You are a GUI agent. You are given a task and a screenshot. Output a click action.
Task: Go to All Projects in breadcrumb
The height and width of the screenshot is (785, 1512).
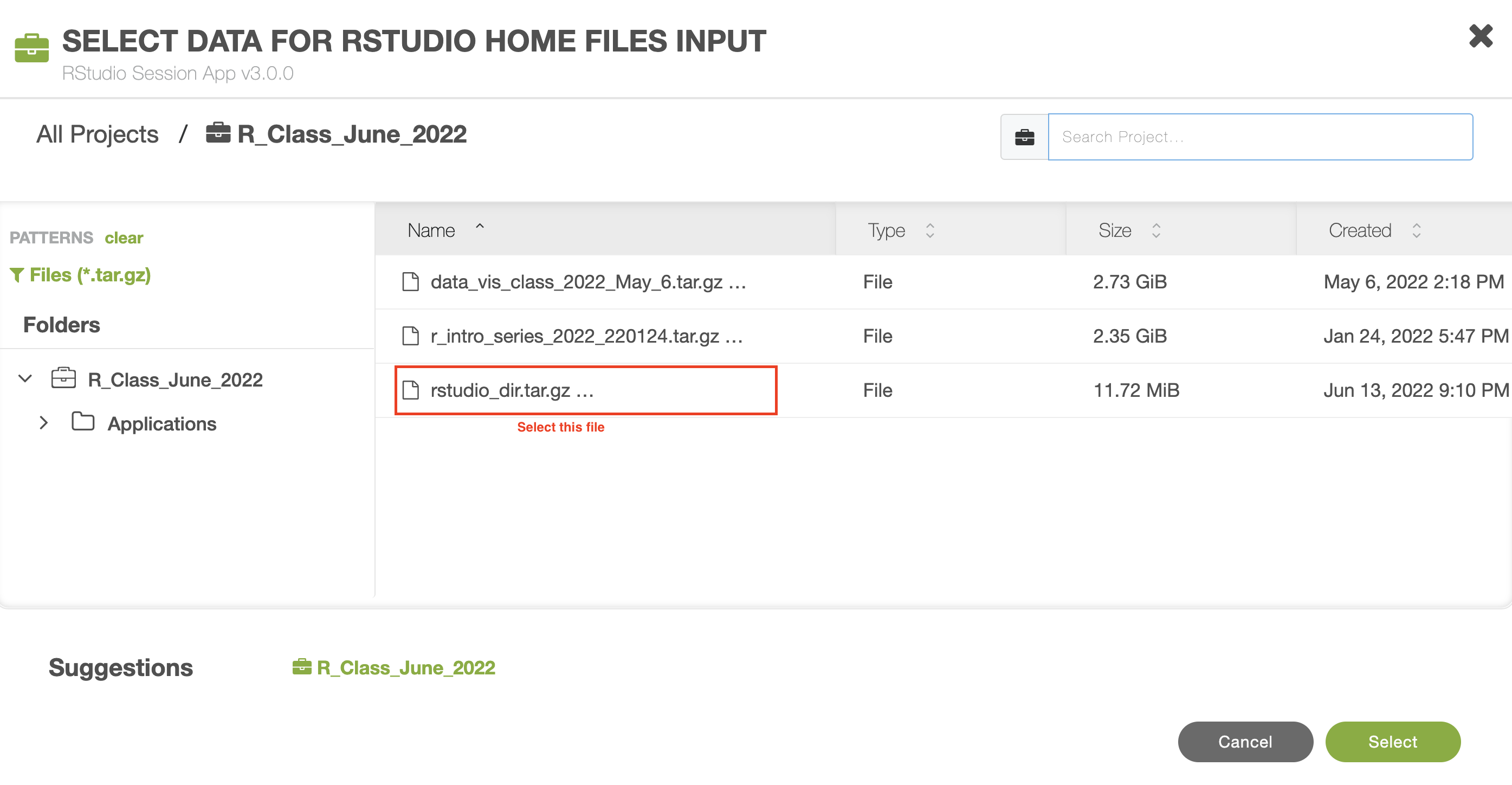[x=98, y=134]
